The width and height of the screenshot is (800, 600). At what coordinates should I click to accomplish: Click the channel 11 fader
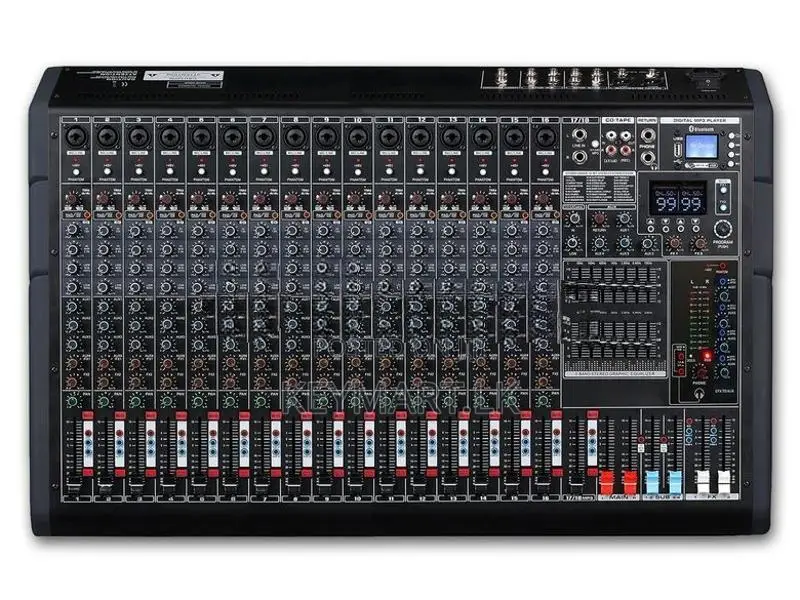386,483
